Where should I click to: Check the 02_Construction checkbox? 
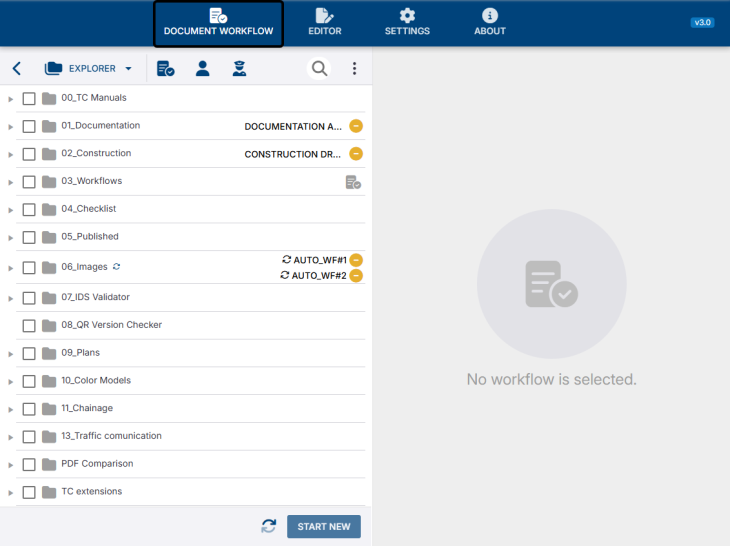(29, 154)
